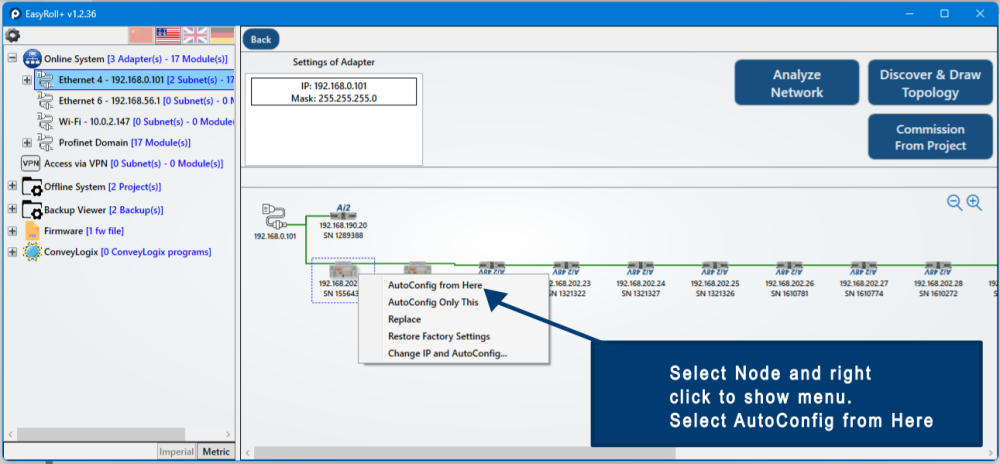Click SN 1289388 label
The width and height of the screenshot is (1000, 464).
tap(343, 236)
